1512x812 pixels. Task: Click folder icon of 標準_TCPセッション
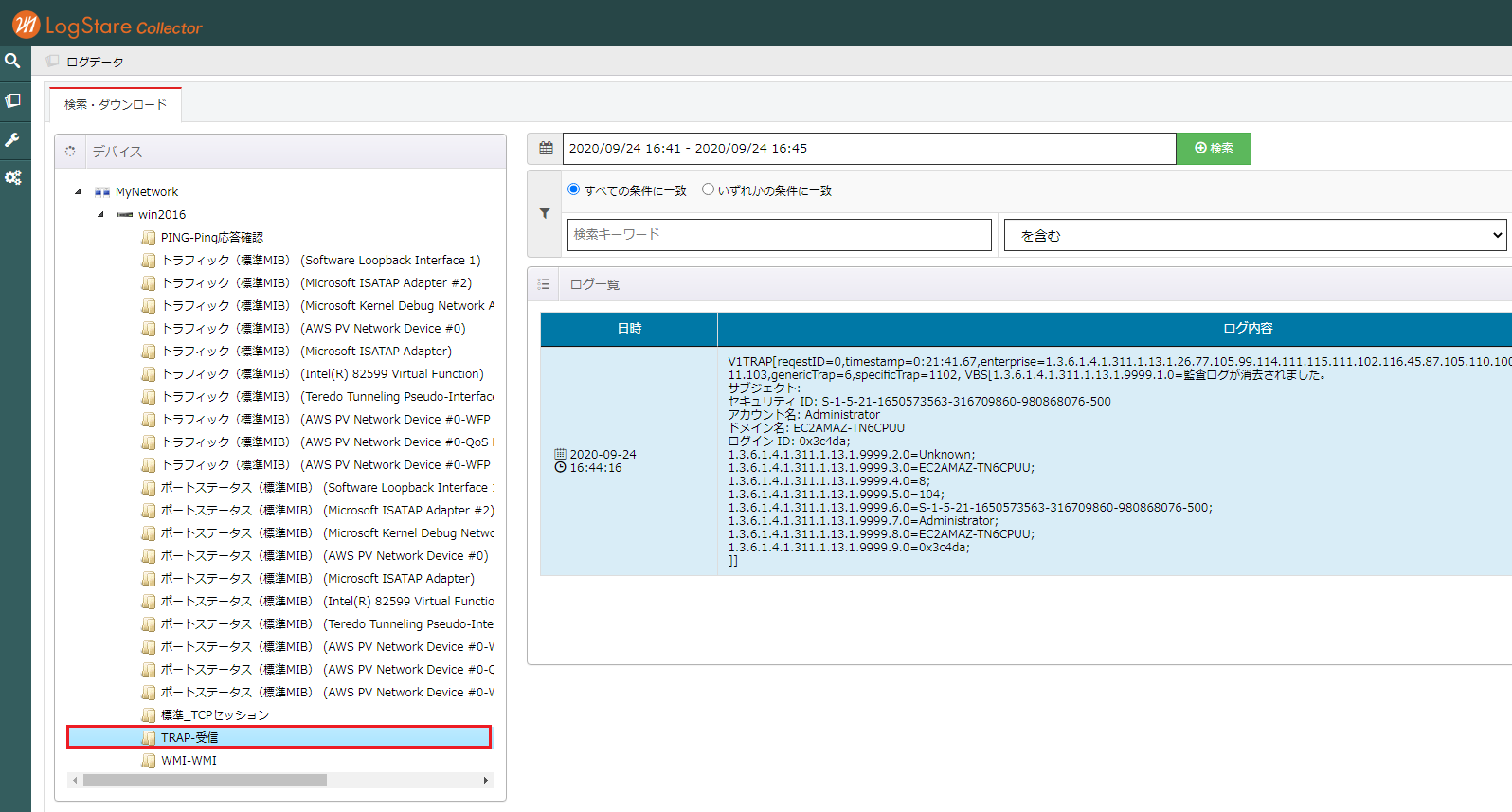(149, 714)
